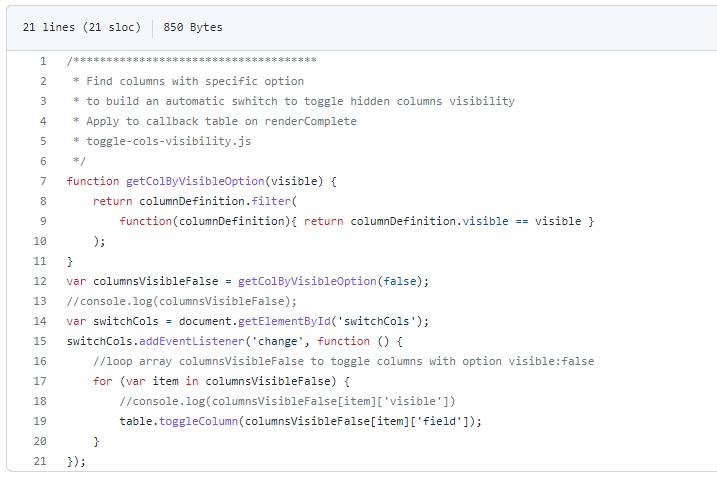Click the '//loop array columnsVisibleFalse' comment
717x487 pixels.
click(343, 361)
